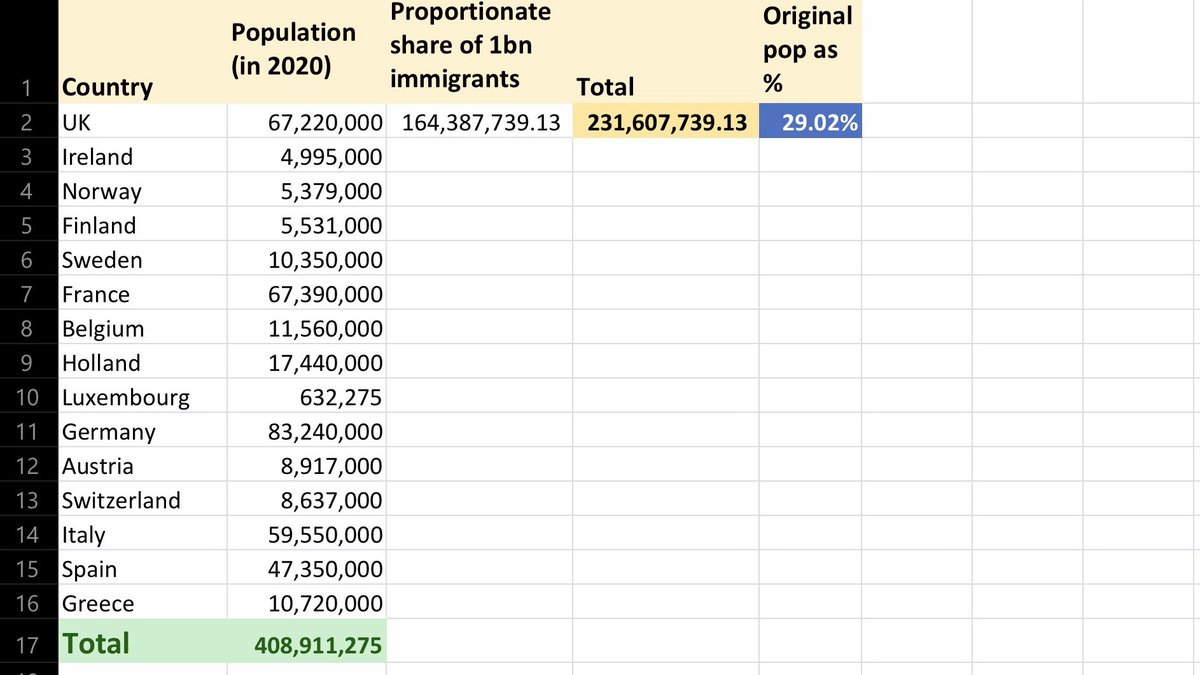Select row header number 8
The height and width of the screenshot is (675, 1200).
click(x=29, y=328)
